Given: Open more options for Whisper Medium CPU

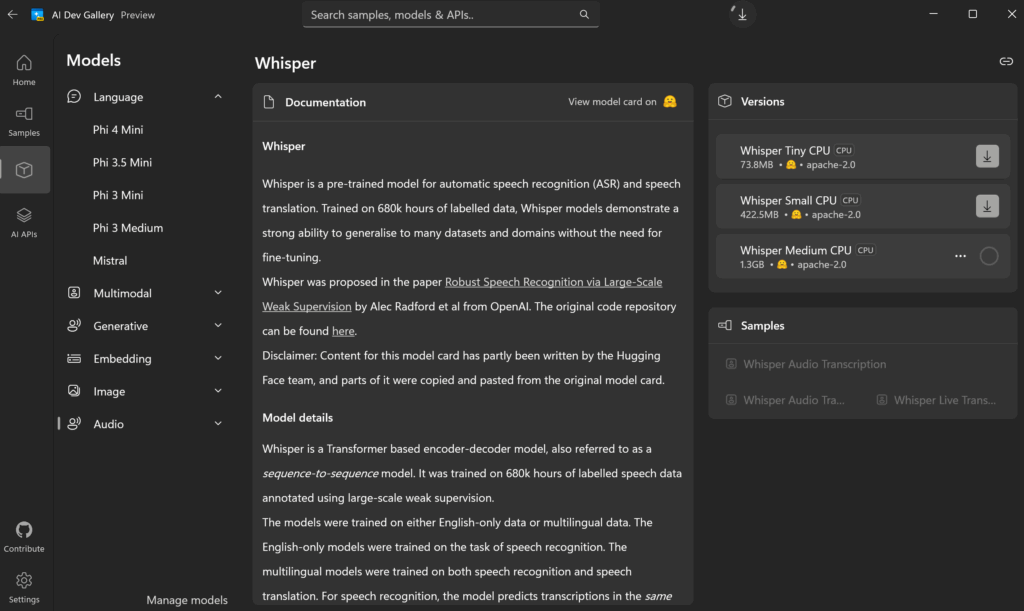Looking at the screenshot, I should pyautogui.click(x=960, y=256).
